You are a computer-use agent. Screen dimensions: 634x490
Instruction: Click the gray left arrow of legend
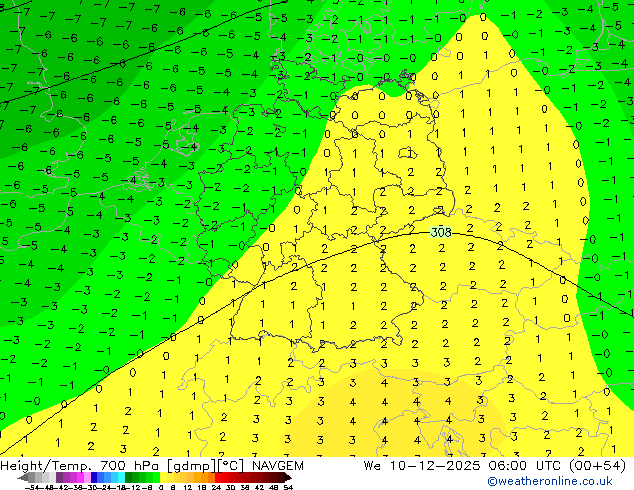click(23, 478)
